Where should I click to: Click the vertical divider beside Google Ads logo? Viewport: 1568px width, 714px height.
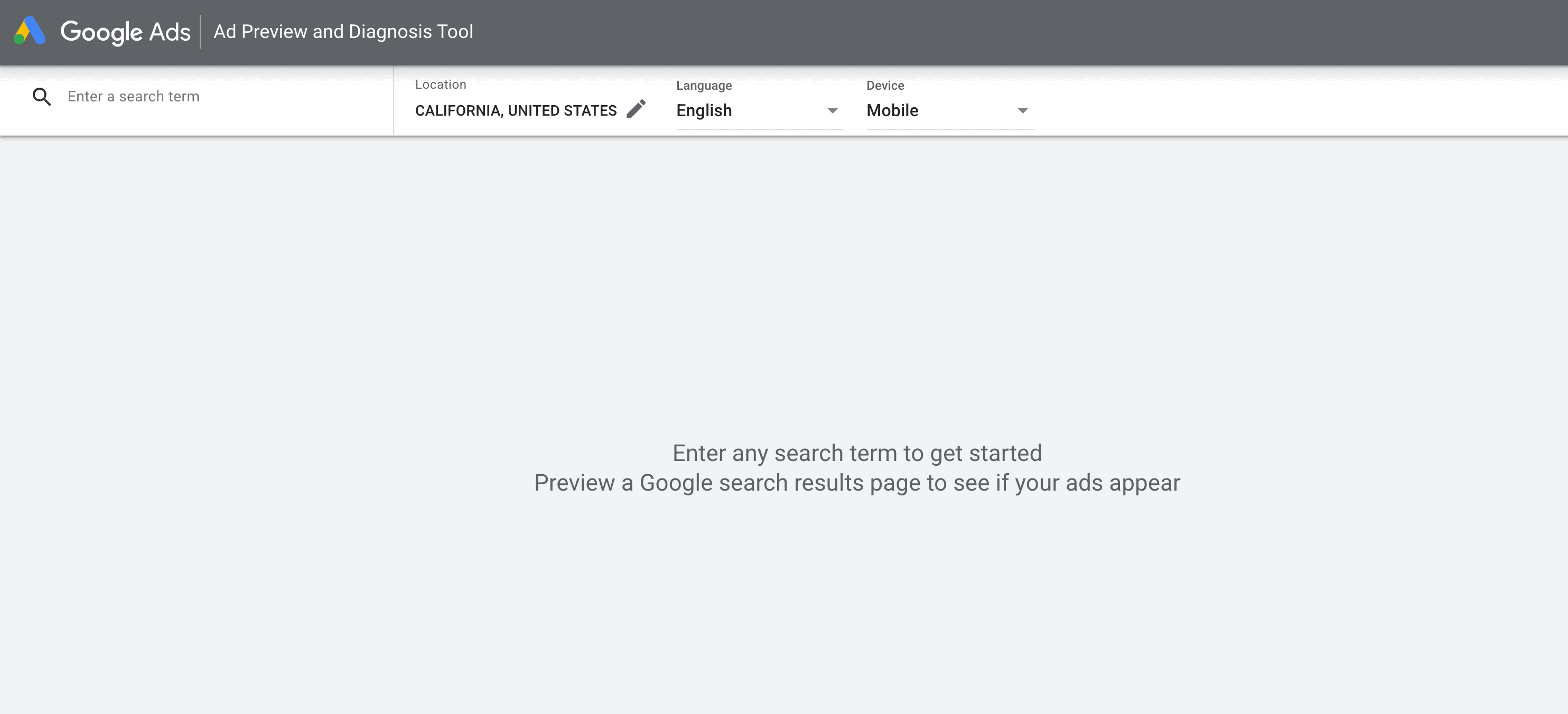(200, 32)
